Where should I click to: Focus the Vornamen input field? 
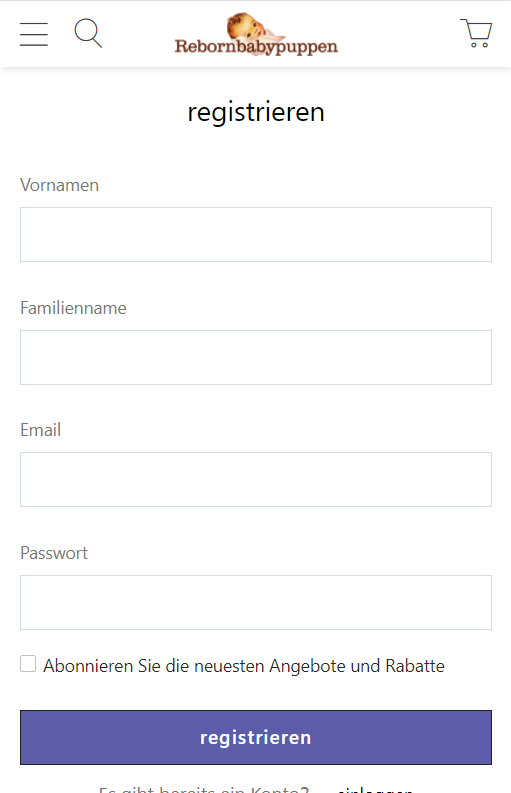(256, 234)
